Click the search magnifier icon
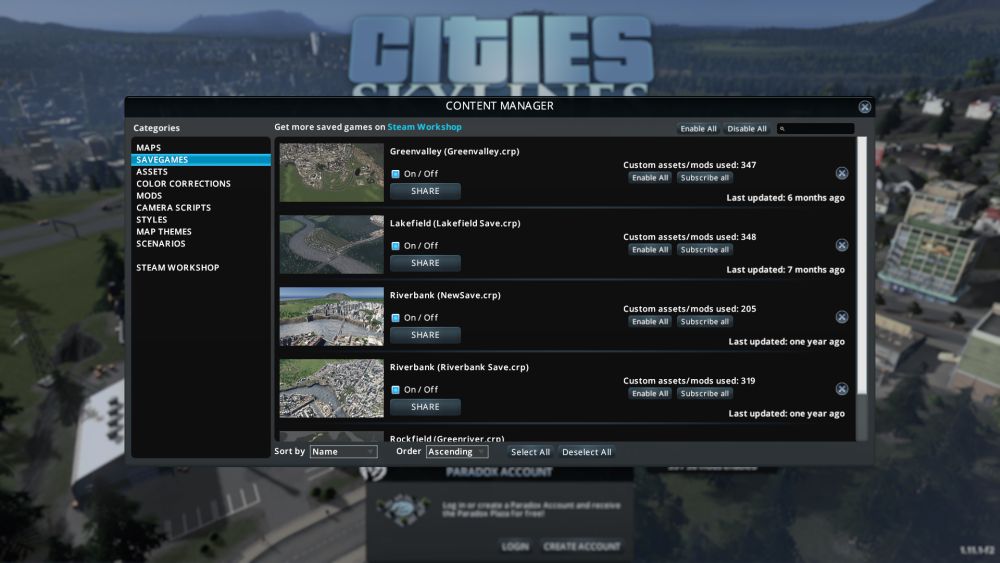 pos(783,129)
